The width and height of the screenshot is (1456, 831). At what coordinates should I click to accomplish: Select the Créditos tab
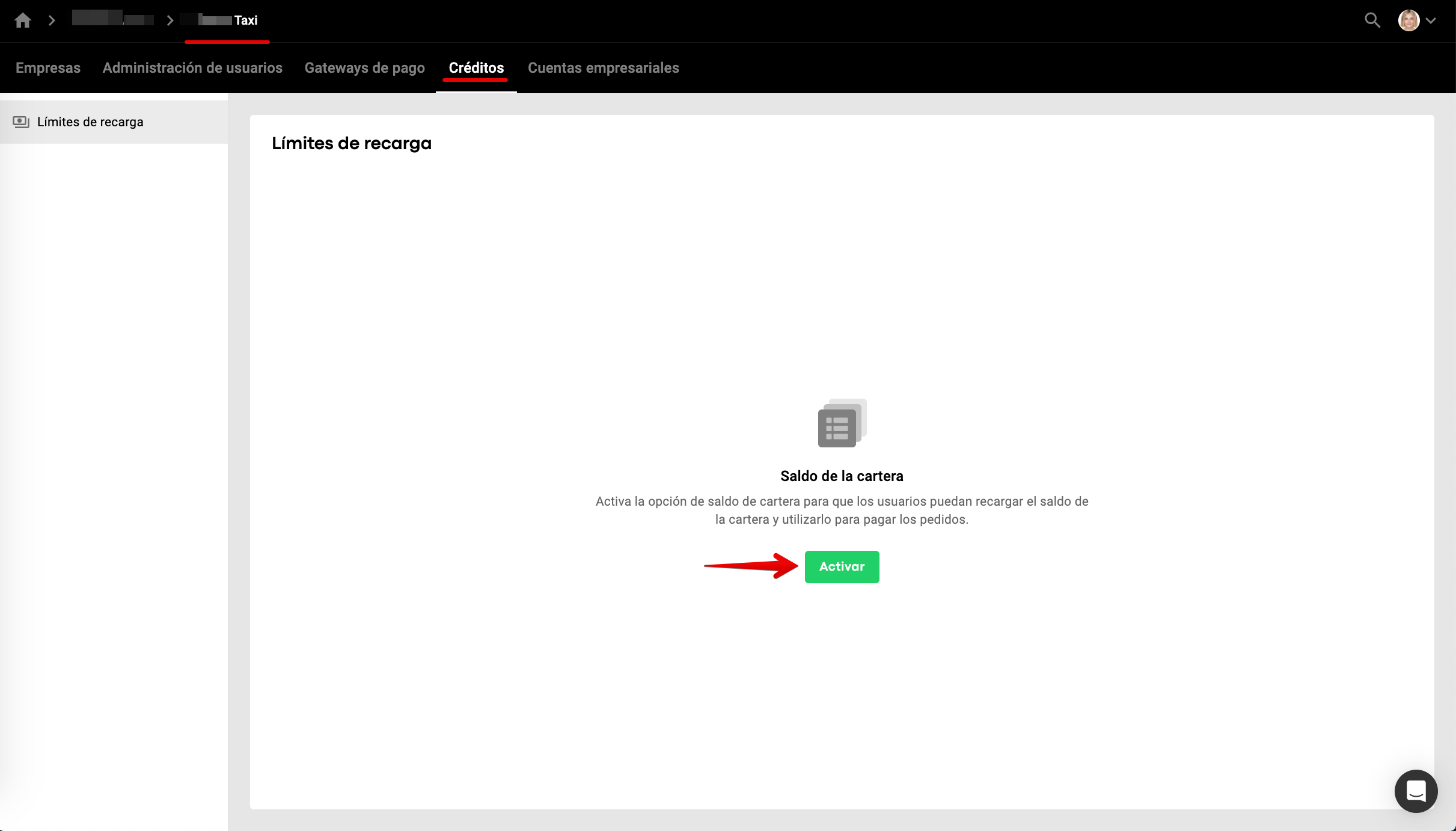click(476, 68)
